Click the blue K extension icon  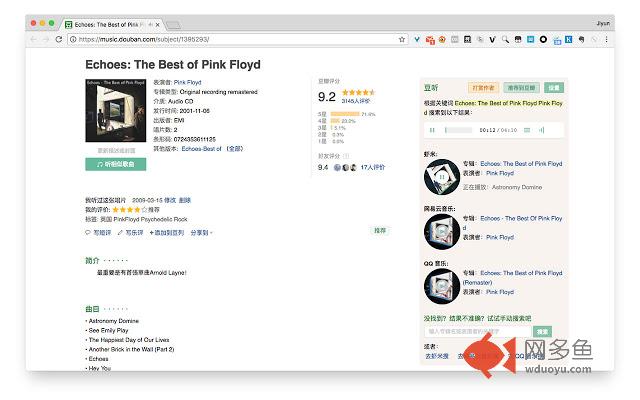pyautogui.click(x=568, y=39)
